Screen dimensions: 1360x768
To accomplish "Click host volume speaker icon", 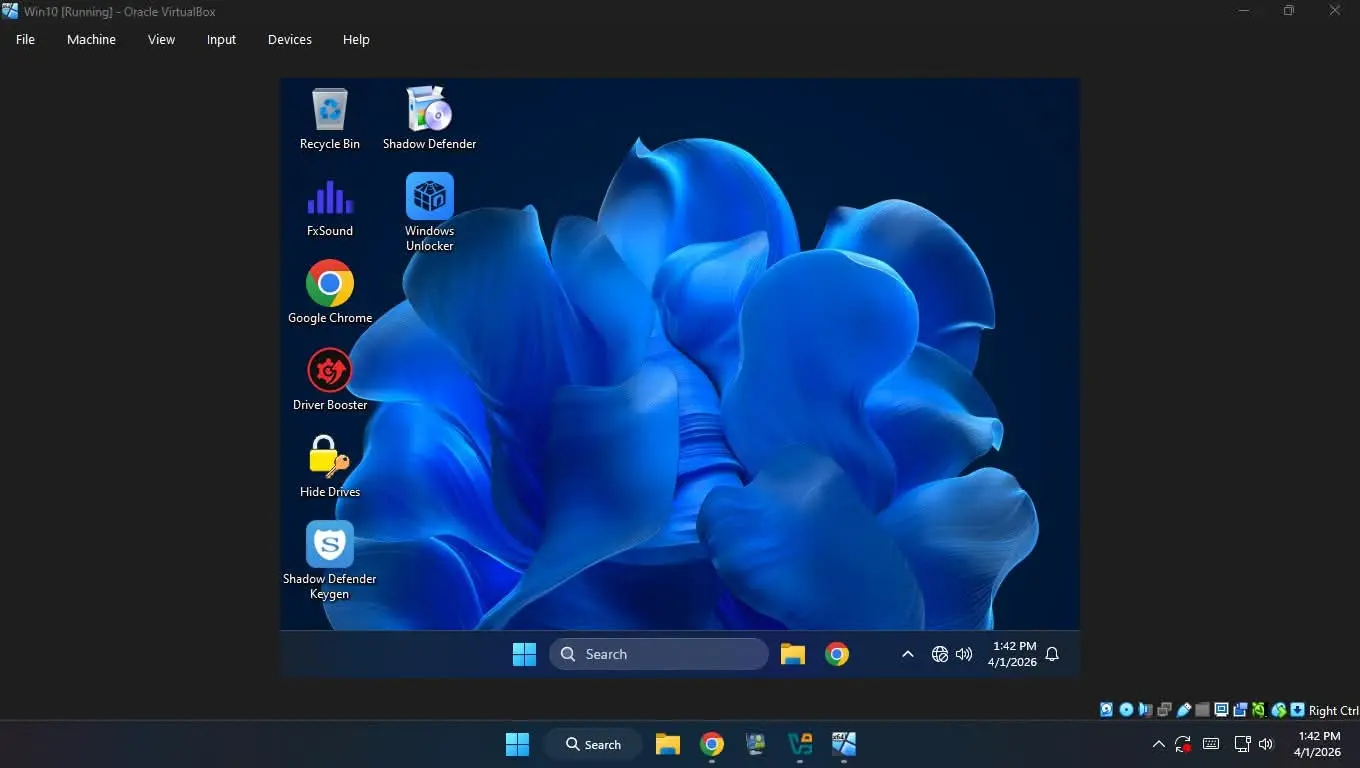I will [x=1266, y=744].
